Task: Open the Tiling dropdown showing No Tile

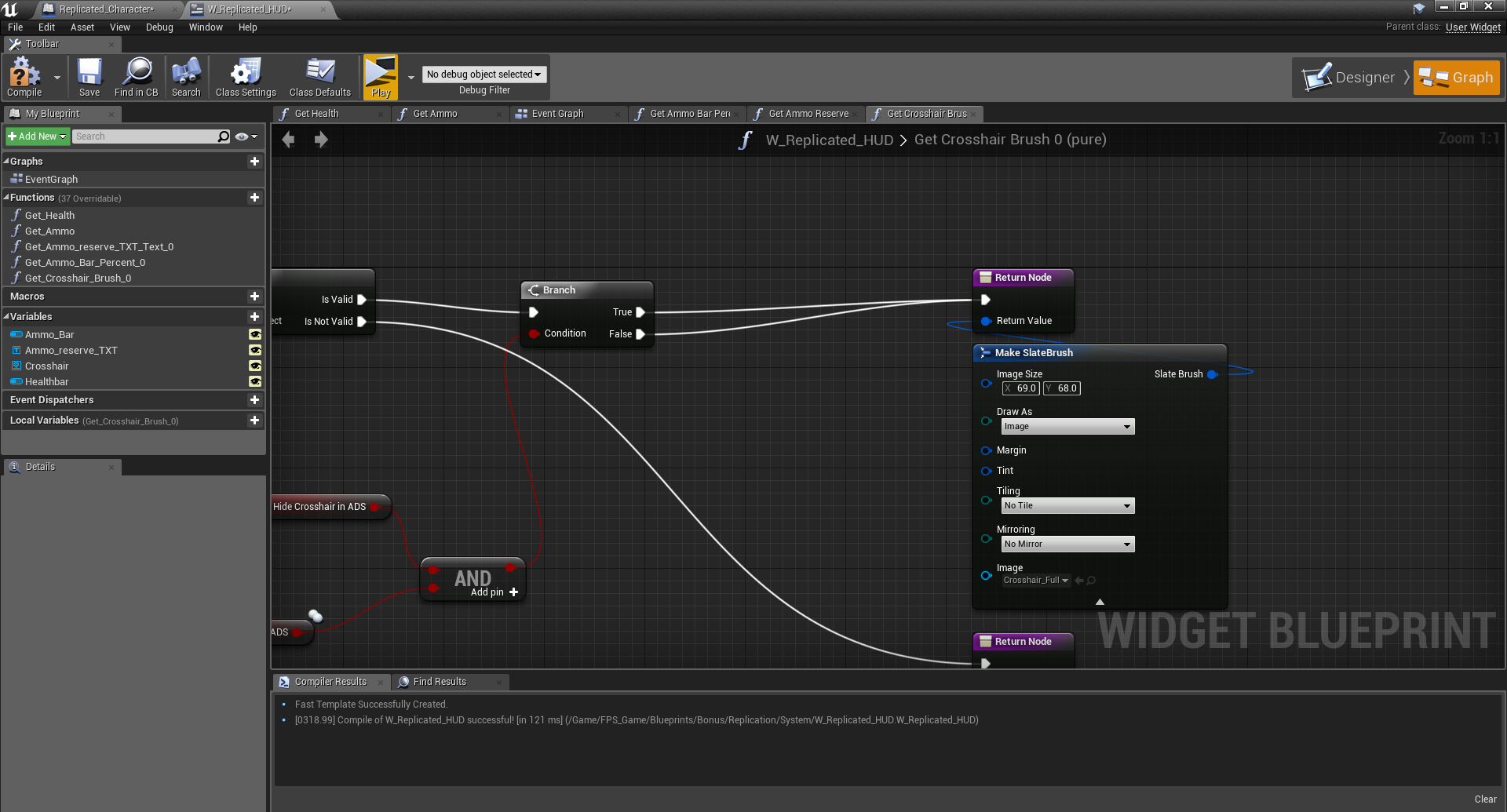Action: tap(1067, 505)
